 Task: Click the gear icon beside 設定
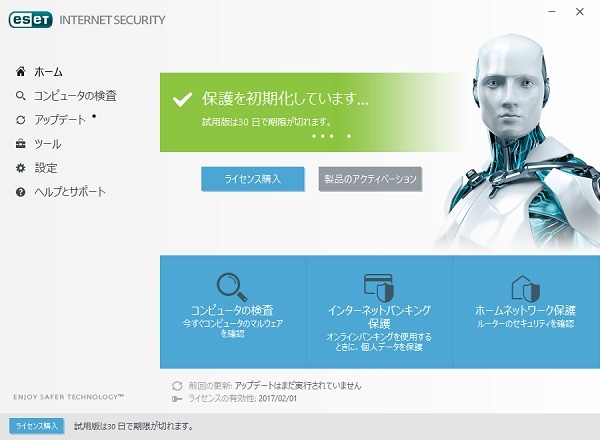coord(21,168)
